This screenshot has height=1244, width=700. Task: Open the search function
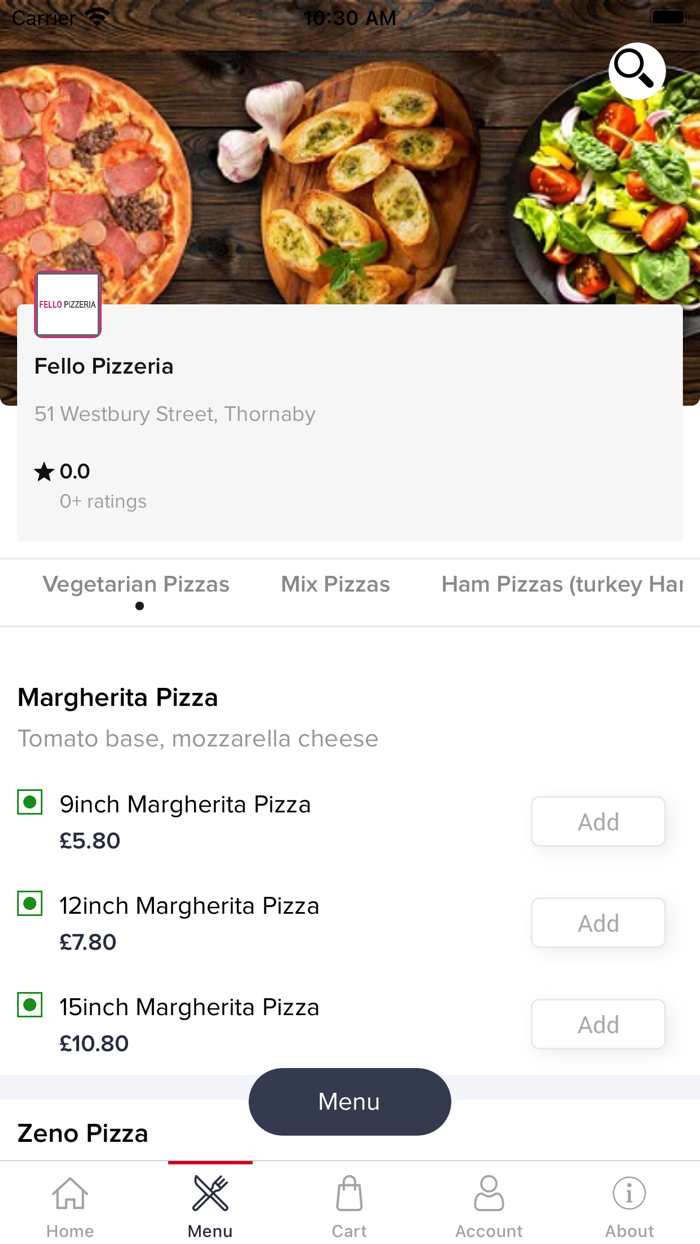point(636,71)
